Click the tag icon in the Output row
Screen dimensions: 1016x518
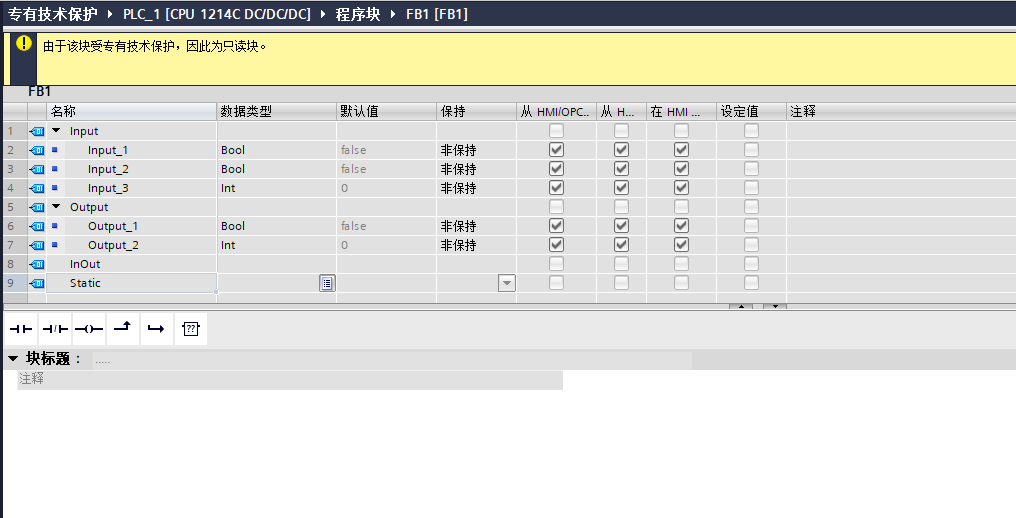(x=37, y=207)
